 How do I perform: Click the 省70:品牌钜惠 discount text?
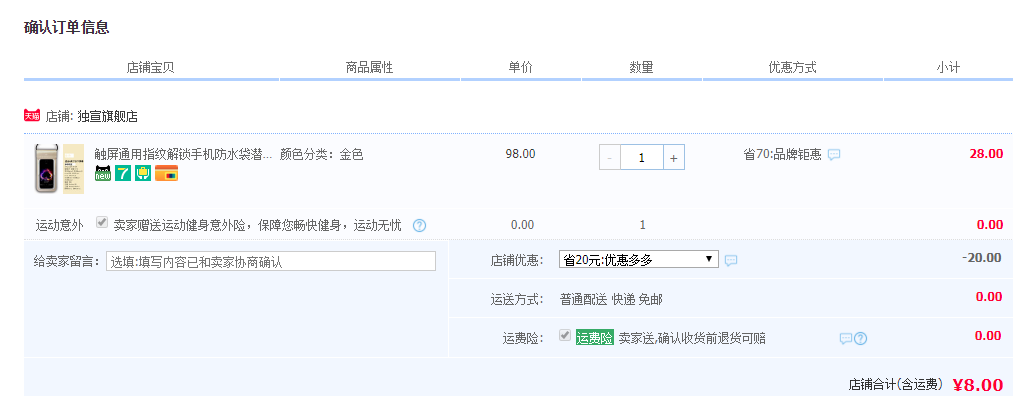tap(782, 154)
